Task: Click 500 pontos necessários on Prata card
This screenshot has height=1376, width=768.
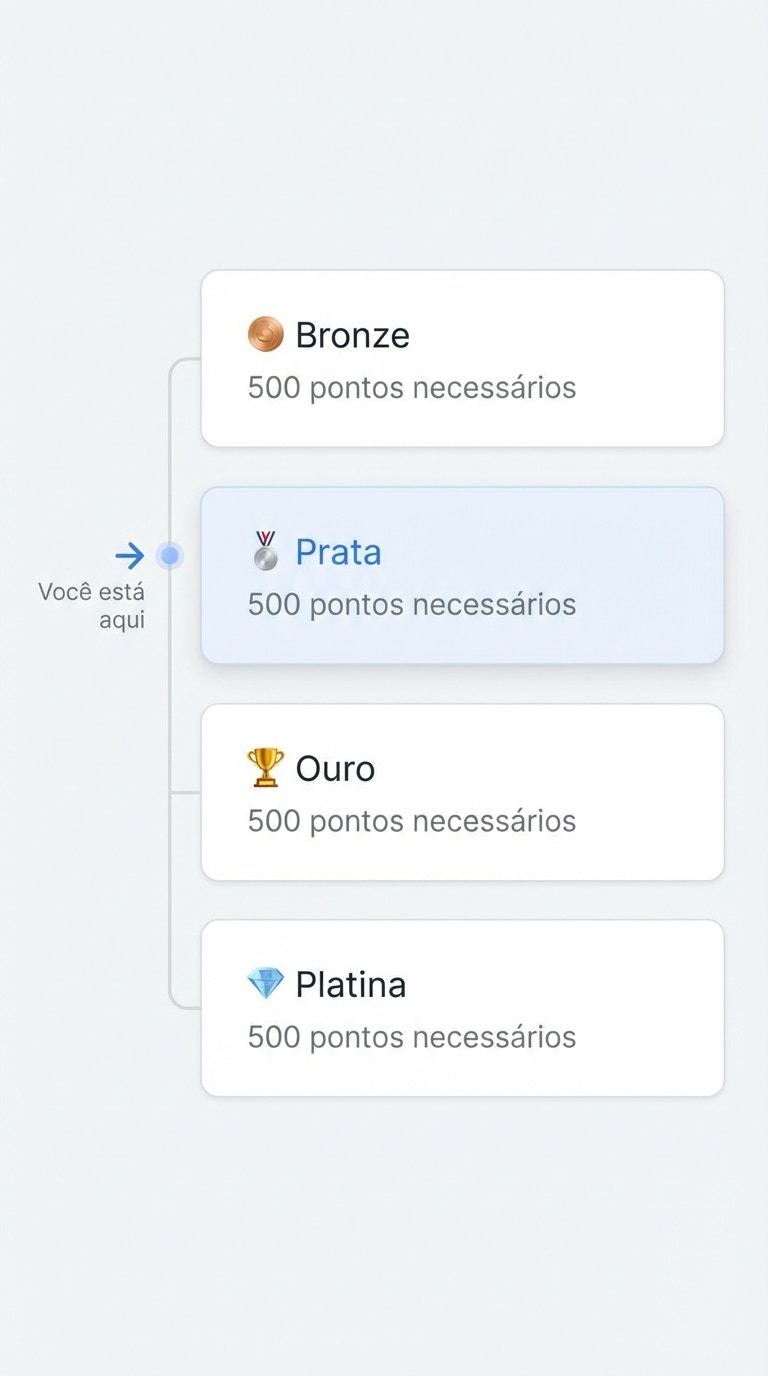Action: [x=411, y=604]
